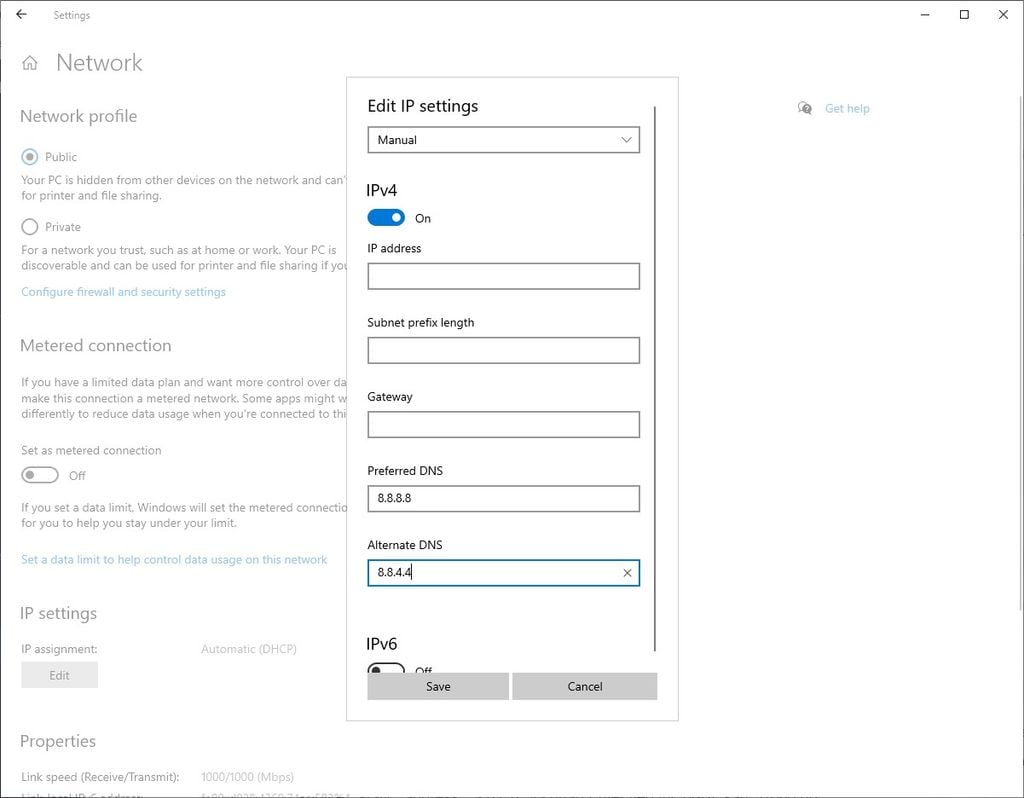Image resolution: width=1024 pixels, height=798 pixels.
Task: Cancel the Edit IP settings dialog
Action: click(x=584, y=686)
